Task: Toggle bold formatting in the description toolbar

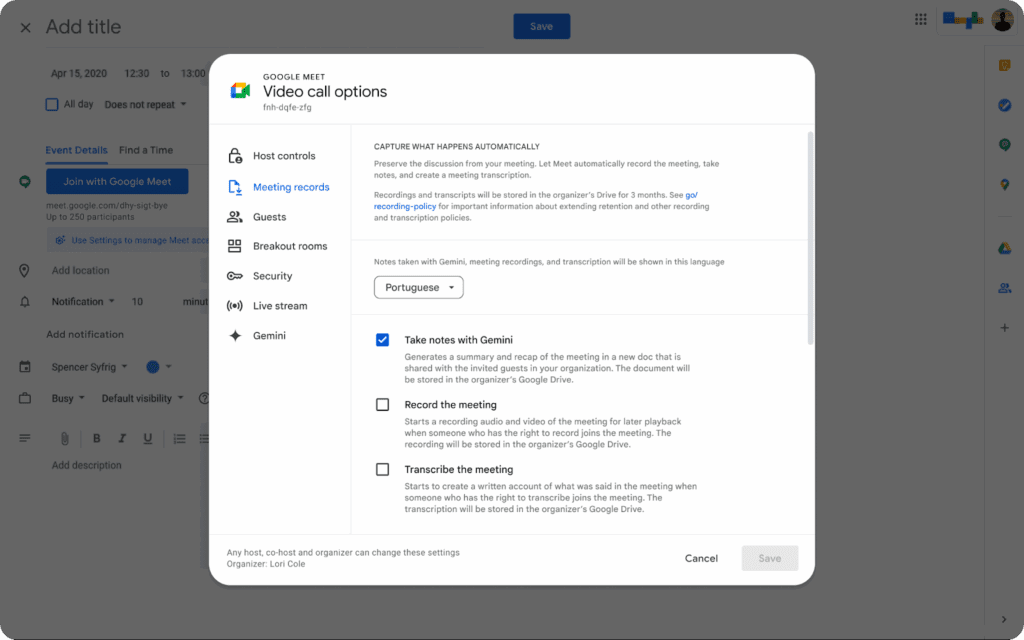Action: 97,439
